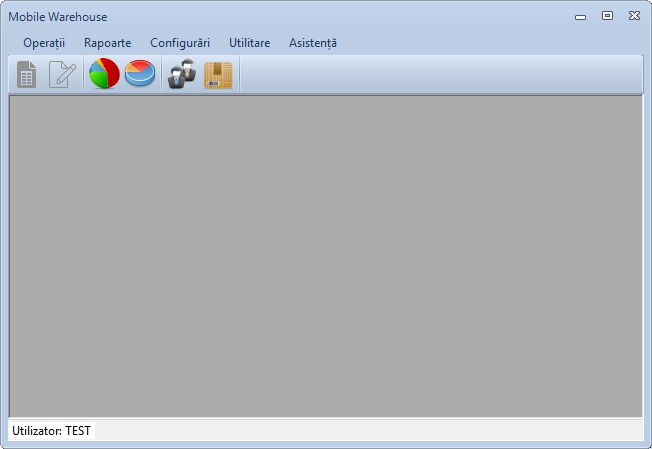Open the cardboard box products icon
The width and height of the screenshot is (652, 449).
click(x=218, y=75)
